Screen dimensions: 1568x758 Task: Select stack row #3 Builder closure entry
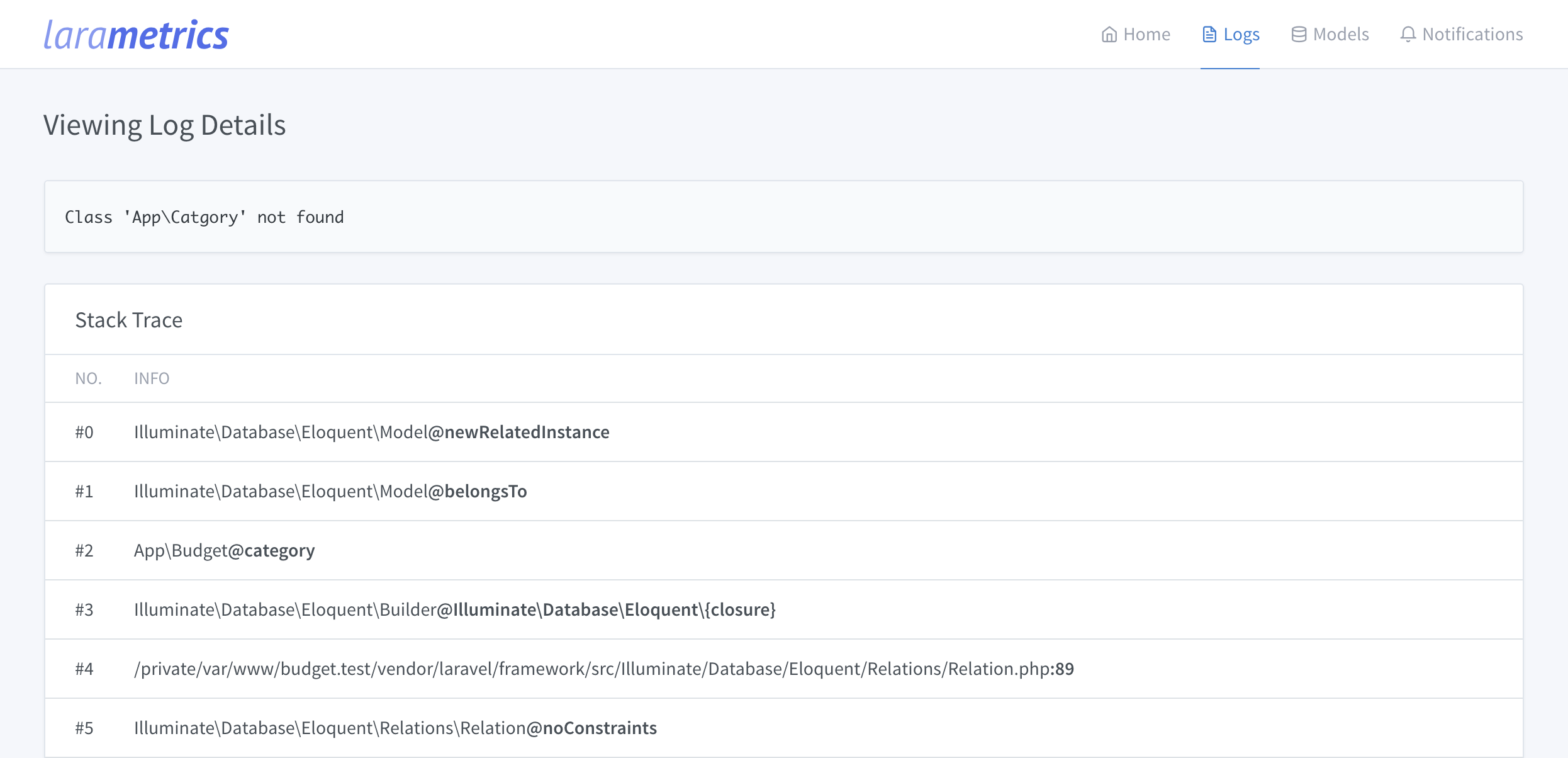[454, 609]
